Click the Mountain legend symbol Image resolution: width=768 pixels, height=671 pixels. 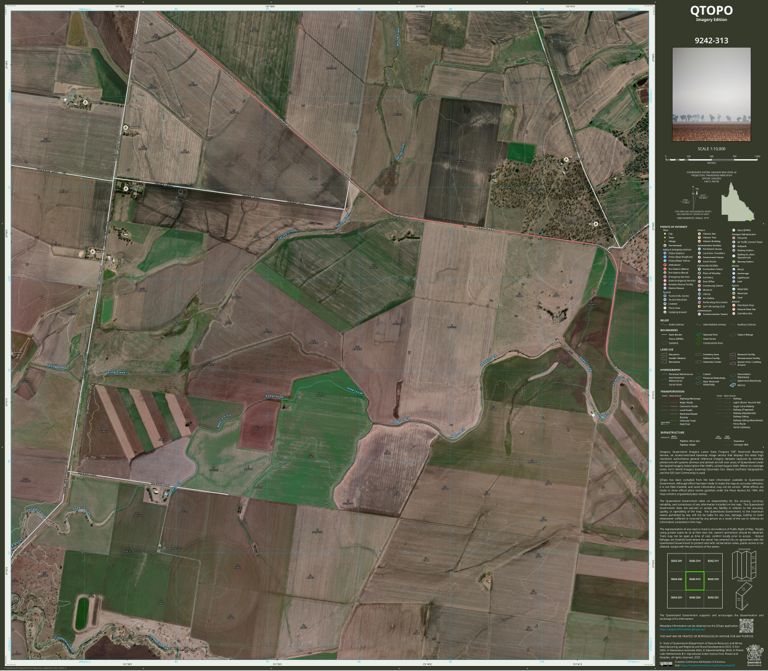coord(734,293)
